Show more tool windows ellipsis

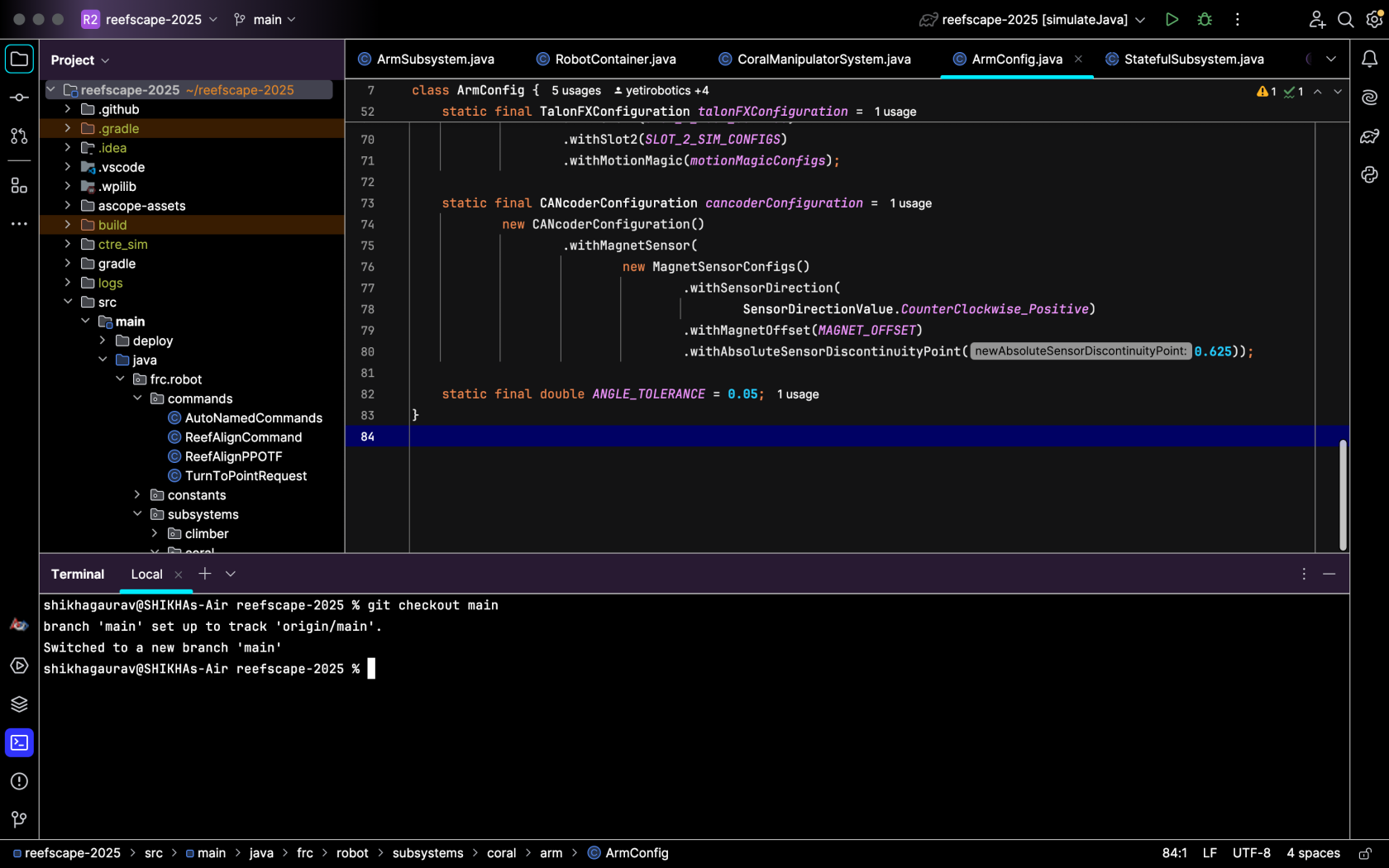pyautogui.click(x=19, y=224)
